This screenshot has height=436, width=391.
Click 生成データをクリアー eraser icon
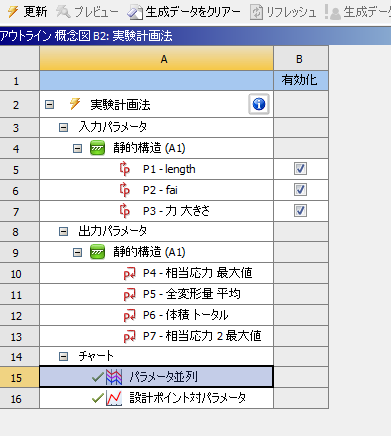click(x=135, y=12)
